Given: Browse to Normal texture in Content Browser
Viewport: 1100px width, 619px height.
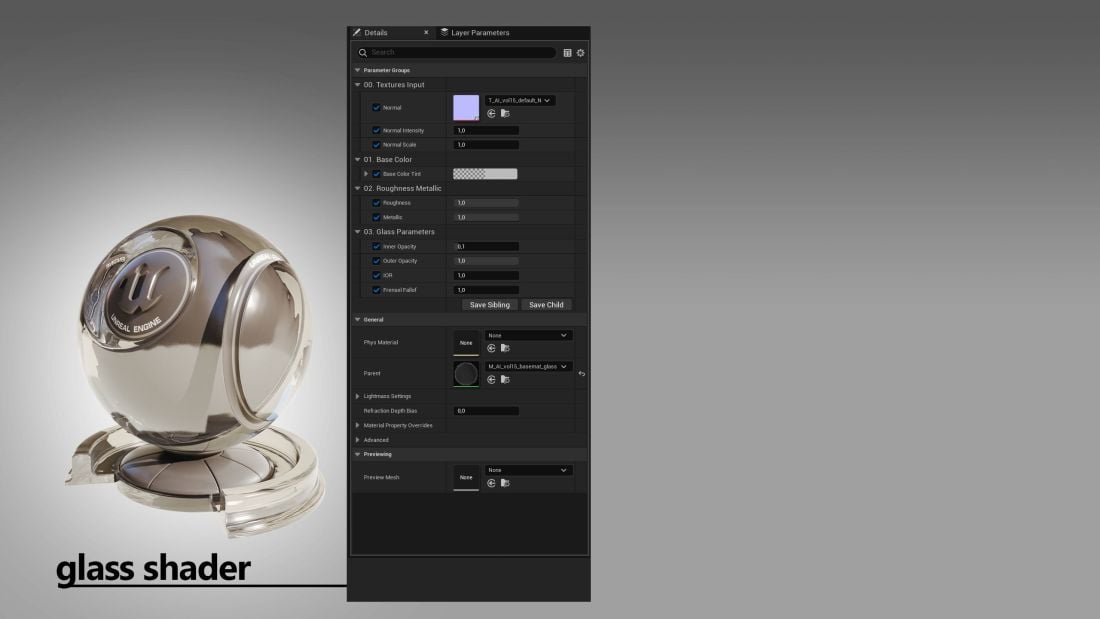Looking at the screenshot, I should (505, 114).
